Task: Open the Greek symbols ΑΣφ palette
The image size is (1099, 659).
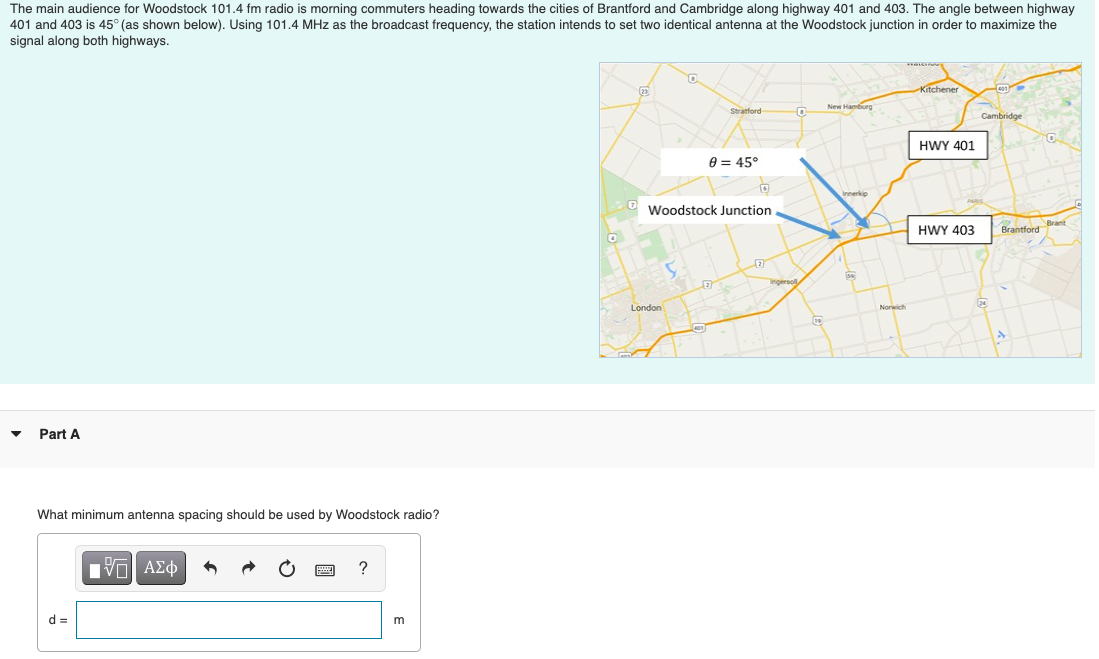Action: [x=161, y=568]
